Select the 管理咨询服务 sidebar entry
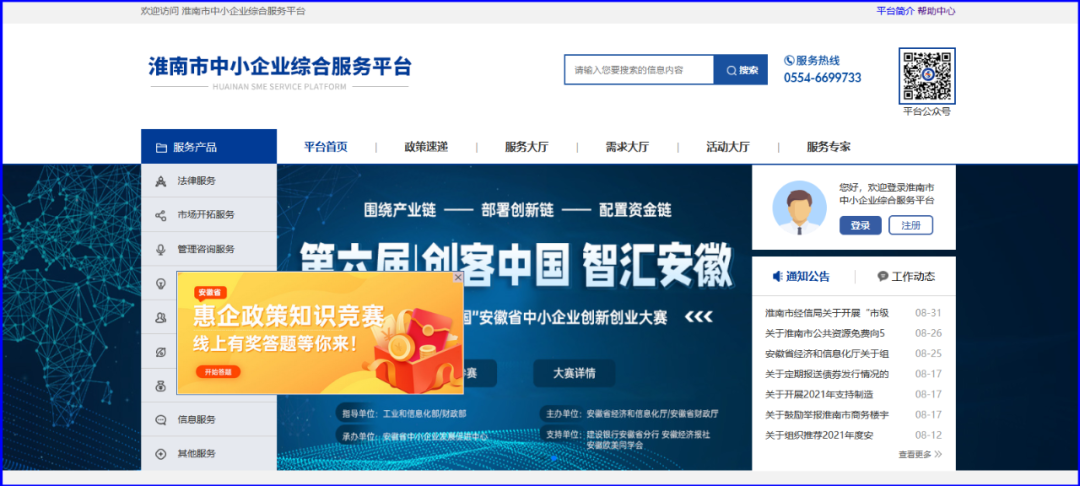The image size is (1080, 486). point(209,249)
